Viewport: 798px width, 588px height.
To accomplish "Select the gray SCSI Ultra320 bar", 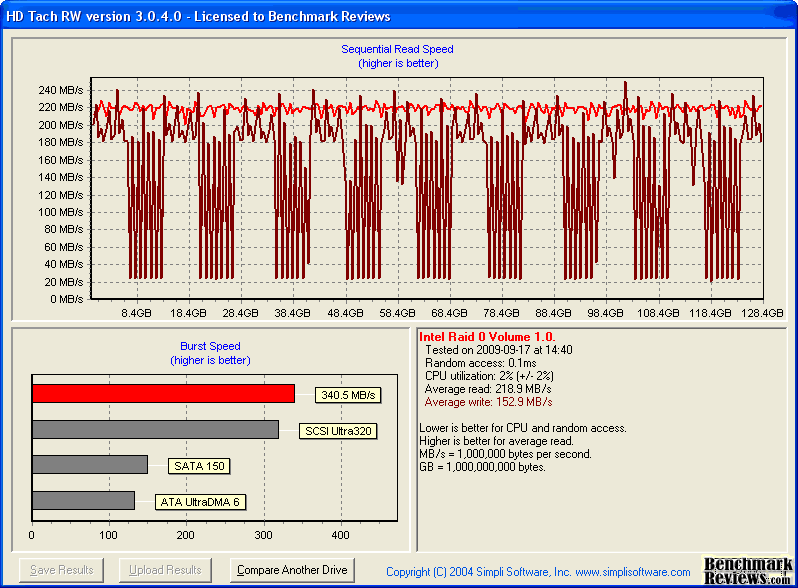I will coord(155,429).
